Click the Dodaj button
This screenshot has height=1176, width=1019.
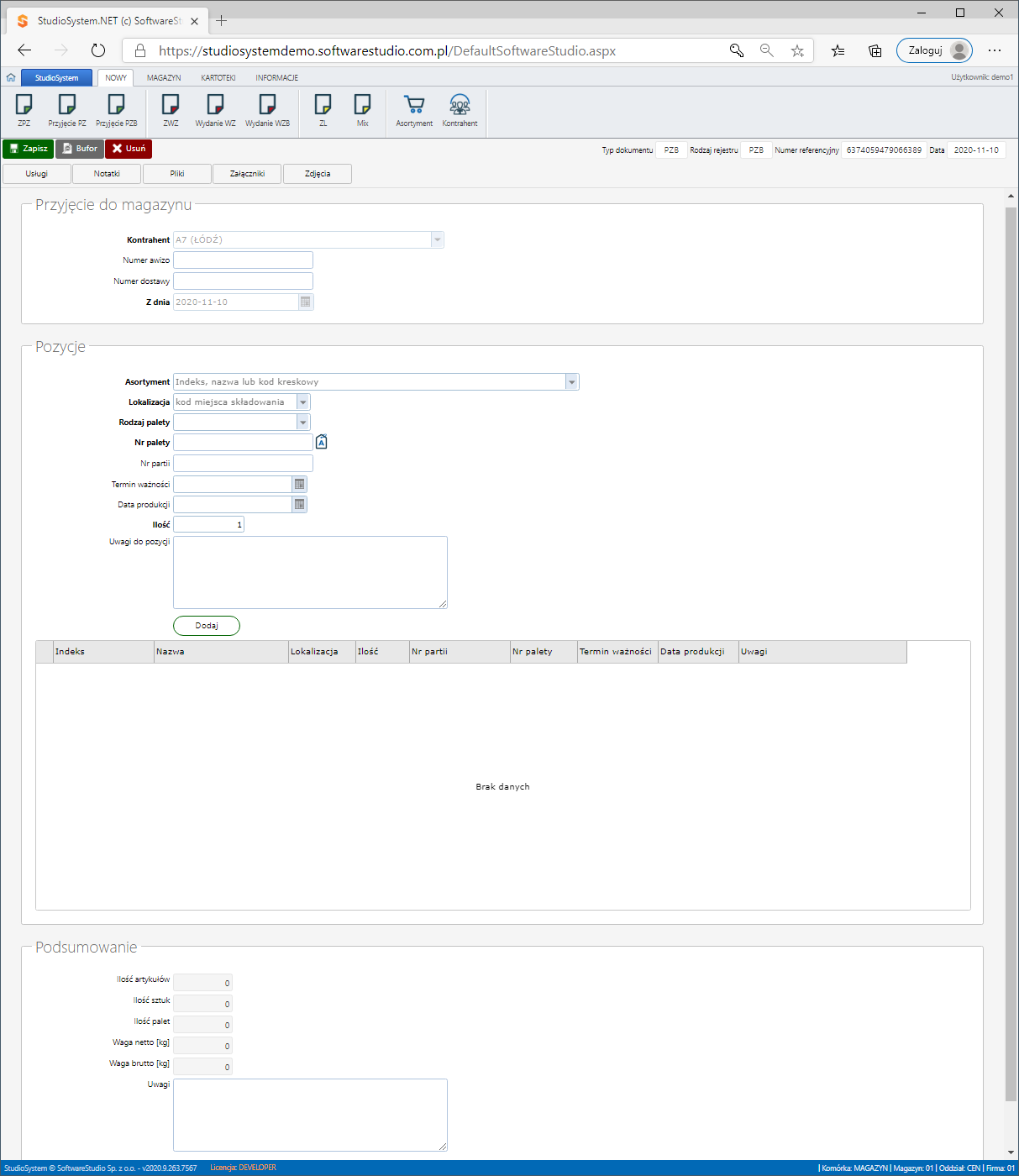pyautogui.click(x=207, y=626)
